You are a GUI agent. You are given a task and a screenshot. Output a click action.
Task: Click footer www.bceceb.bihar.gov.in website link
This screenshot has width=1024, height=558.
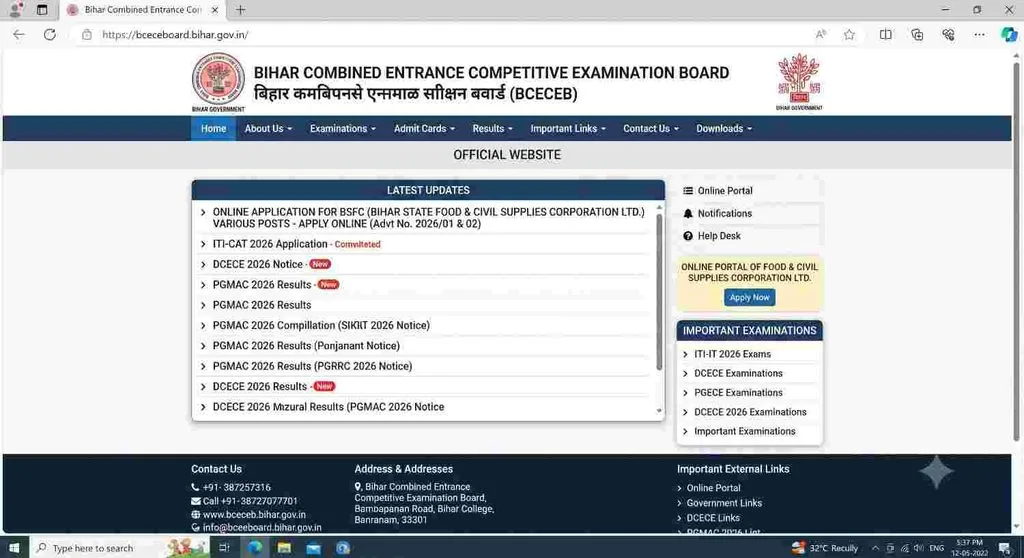tap(254, 515)
